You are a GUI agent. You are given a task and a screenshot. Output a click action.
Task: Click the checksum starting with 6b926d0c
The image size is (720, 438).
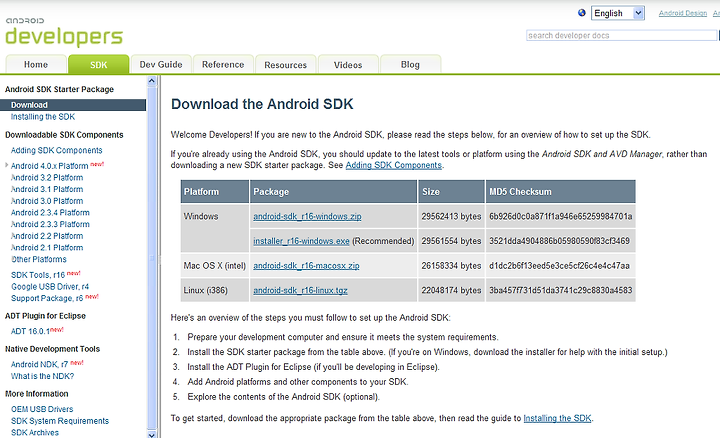coord(561,216)
